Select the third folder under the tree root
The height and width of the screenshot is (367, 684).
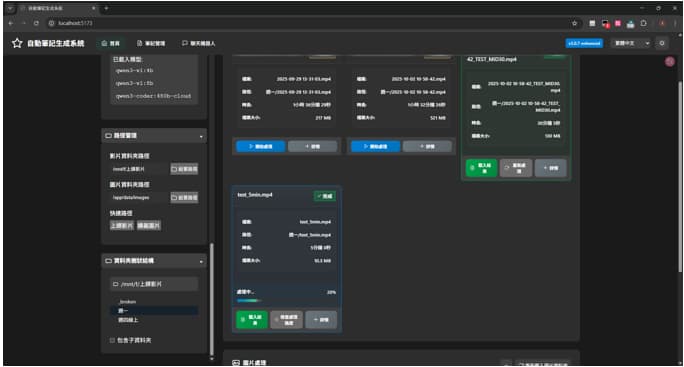click(127, 320)
